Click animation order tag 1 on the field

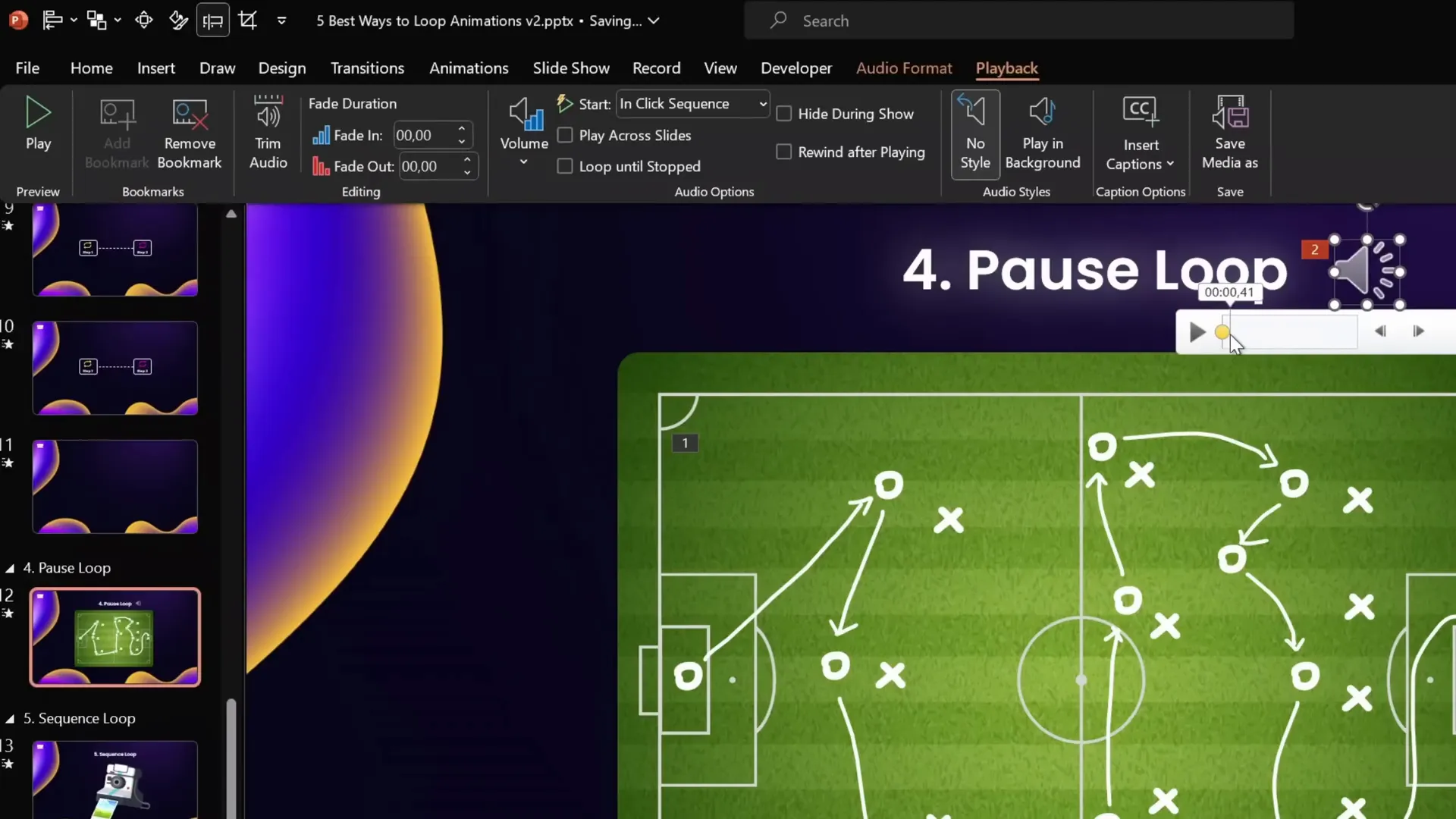coord(685,443)
